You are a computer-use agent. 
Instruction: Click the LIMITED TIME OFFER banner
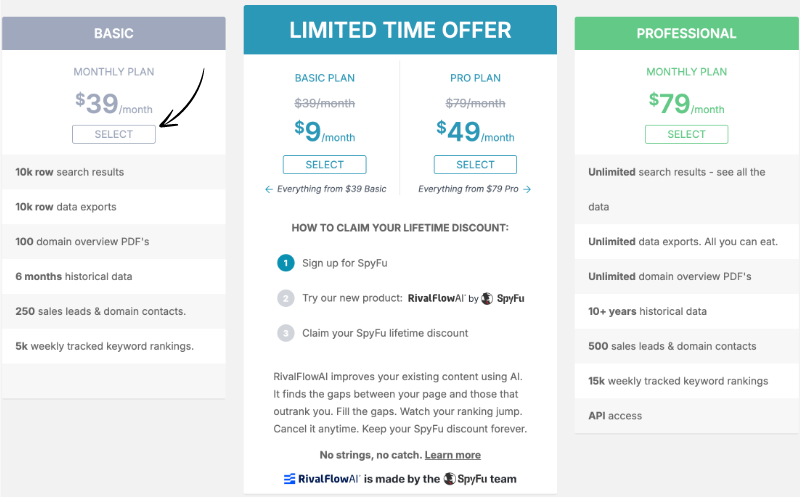pos(401,30)
